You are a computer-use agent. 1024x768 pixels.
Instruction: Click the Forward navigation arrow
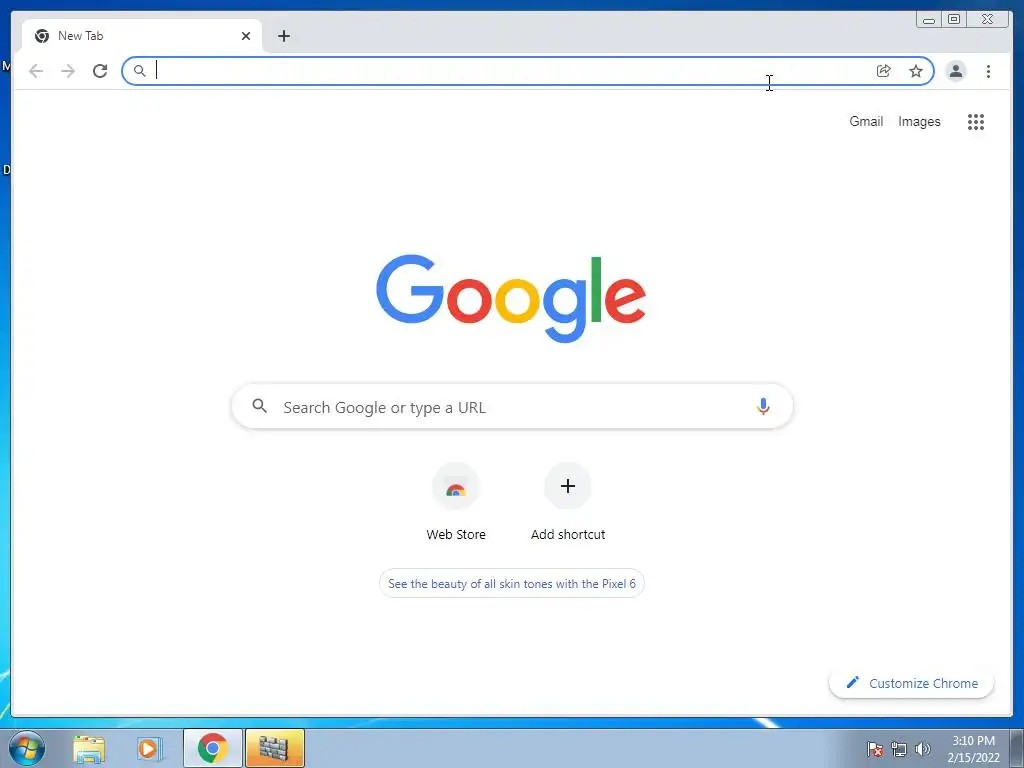68,71
